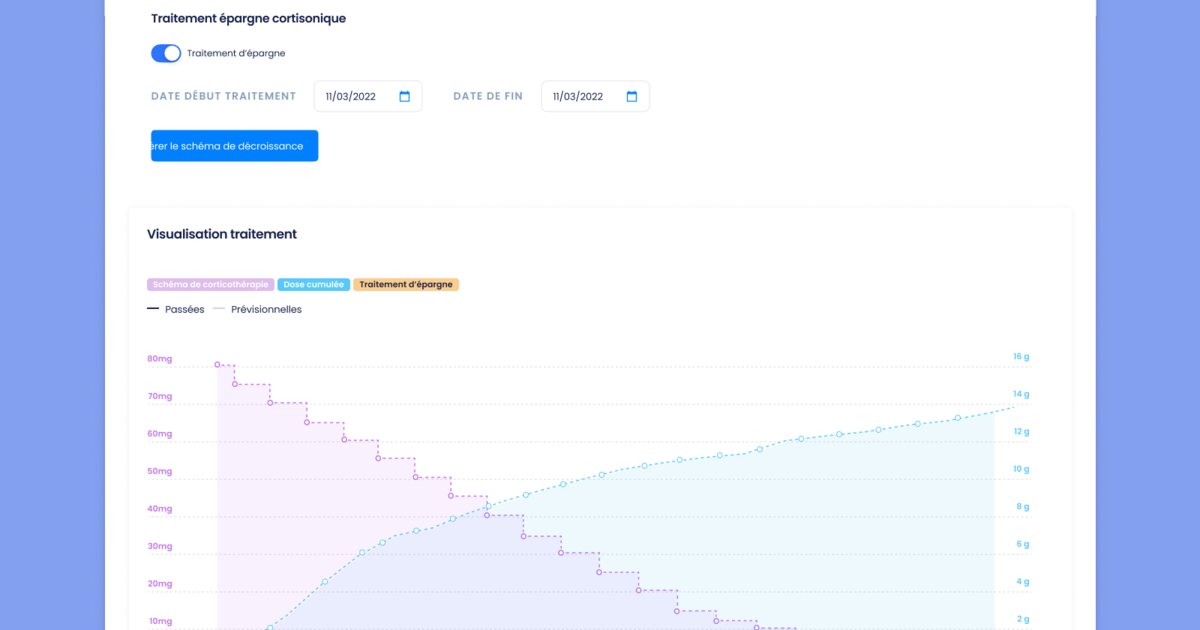Toggle Schéma de corticothérapie legend tag
The height and width of the screenshot is (630, 1200).
[211, 285]
